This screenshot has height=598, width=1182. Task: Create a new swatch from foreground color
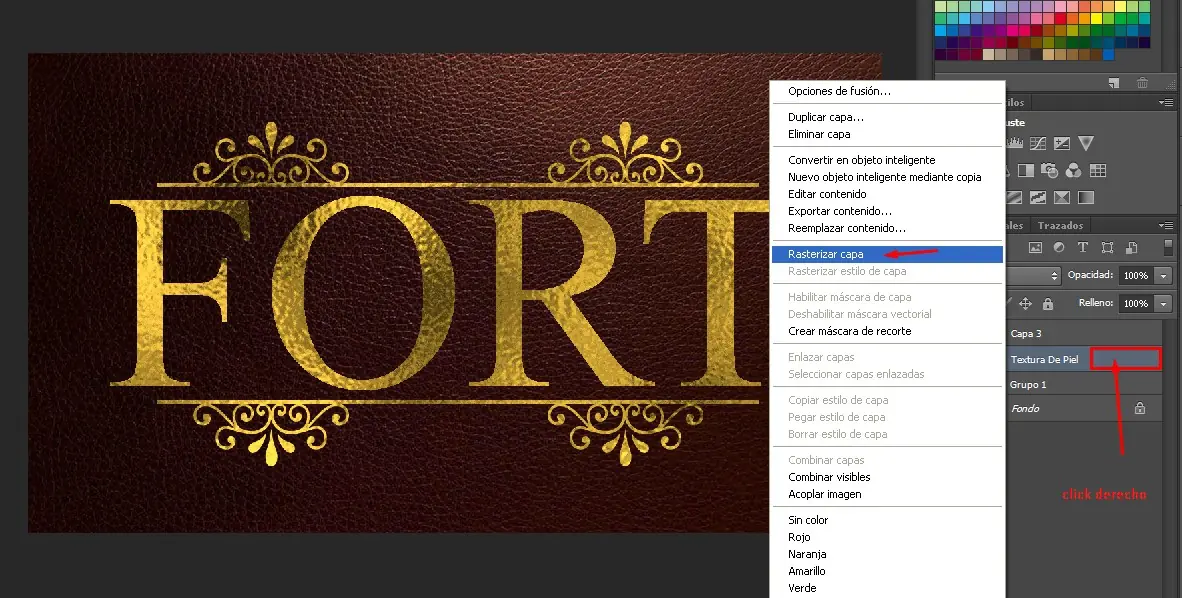[x=1113, y=83]
